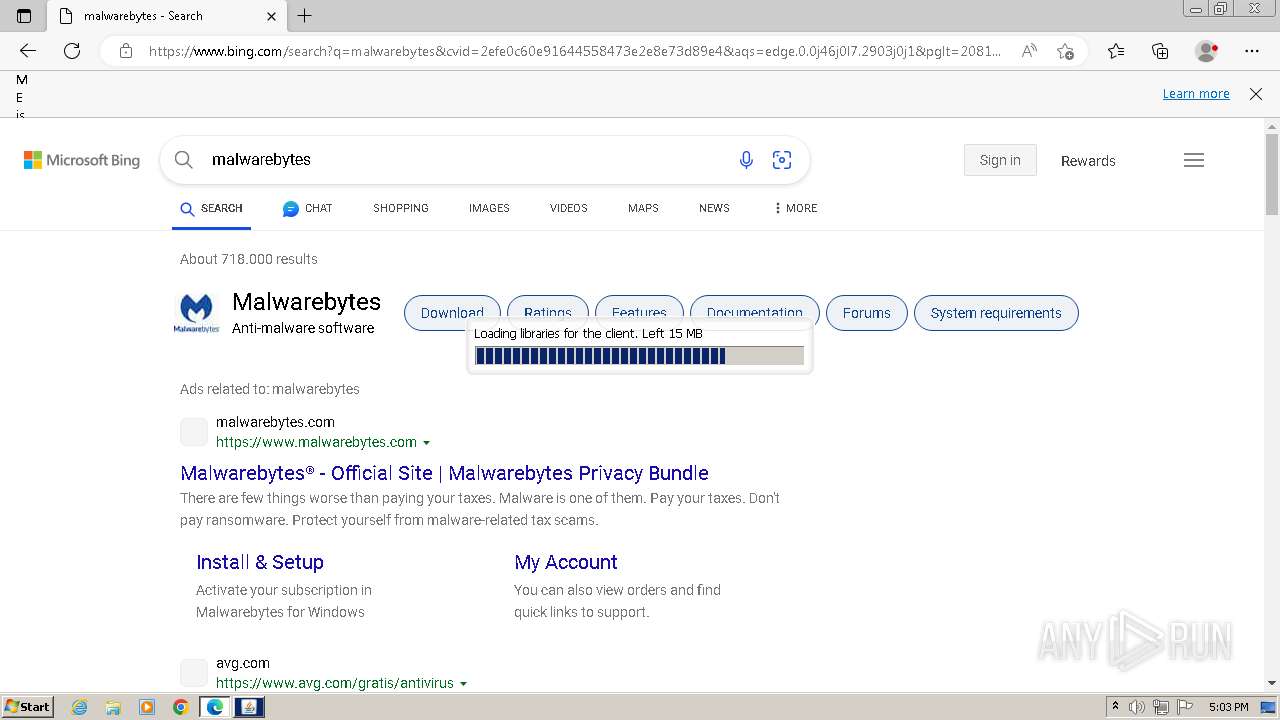
Task: Open Bing hamburger settings menu
Action: 1194,160
